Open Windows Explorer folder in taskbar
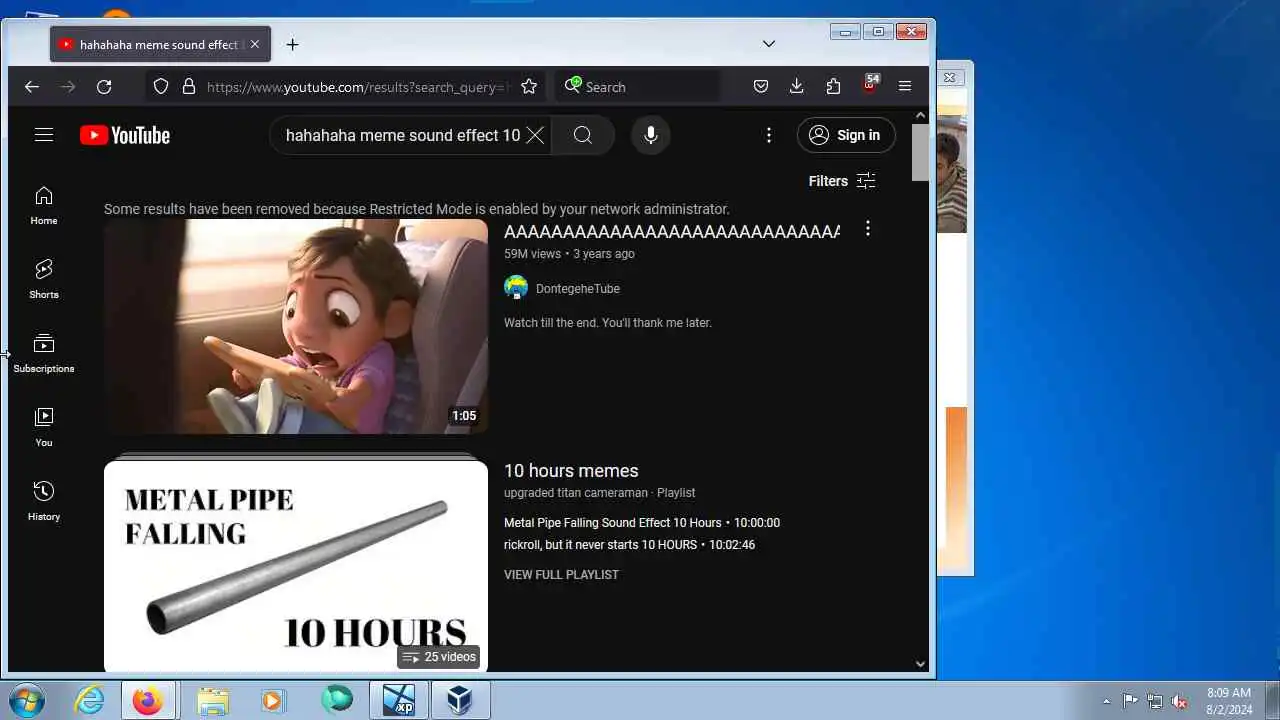This screenshot has height=720, width=1280. coord(212,700)
